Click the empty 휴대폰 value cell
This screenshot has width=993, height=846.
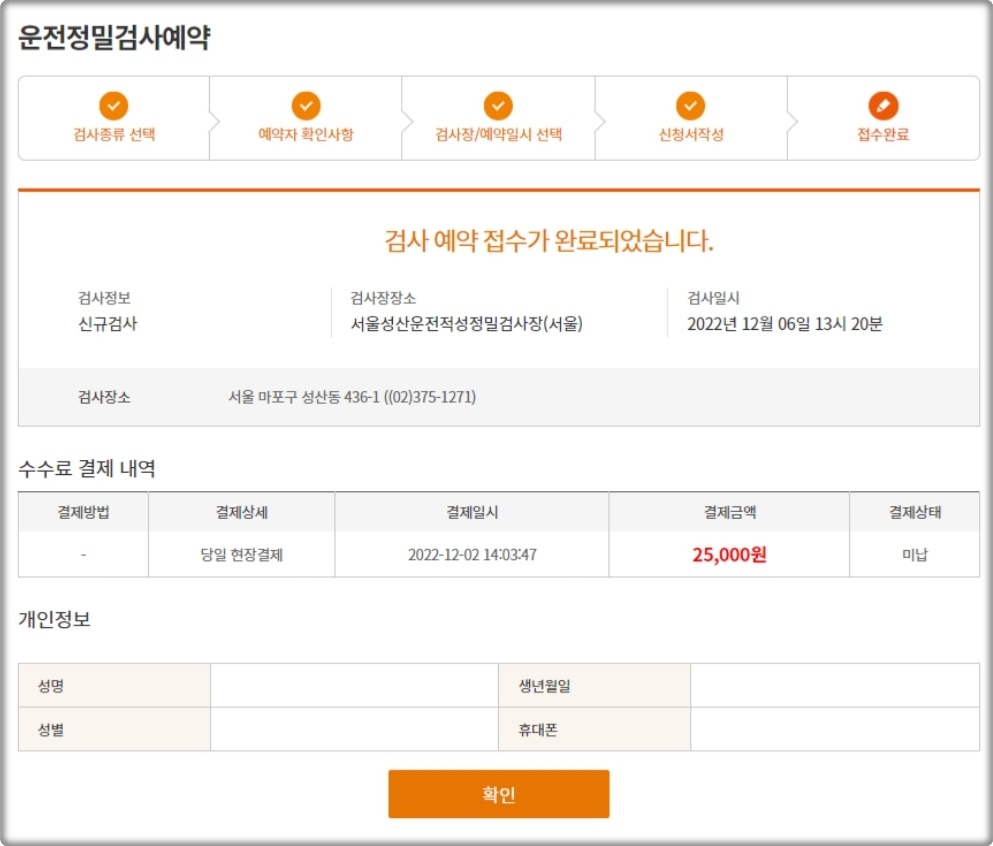[835, 729]
